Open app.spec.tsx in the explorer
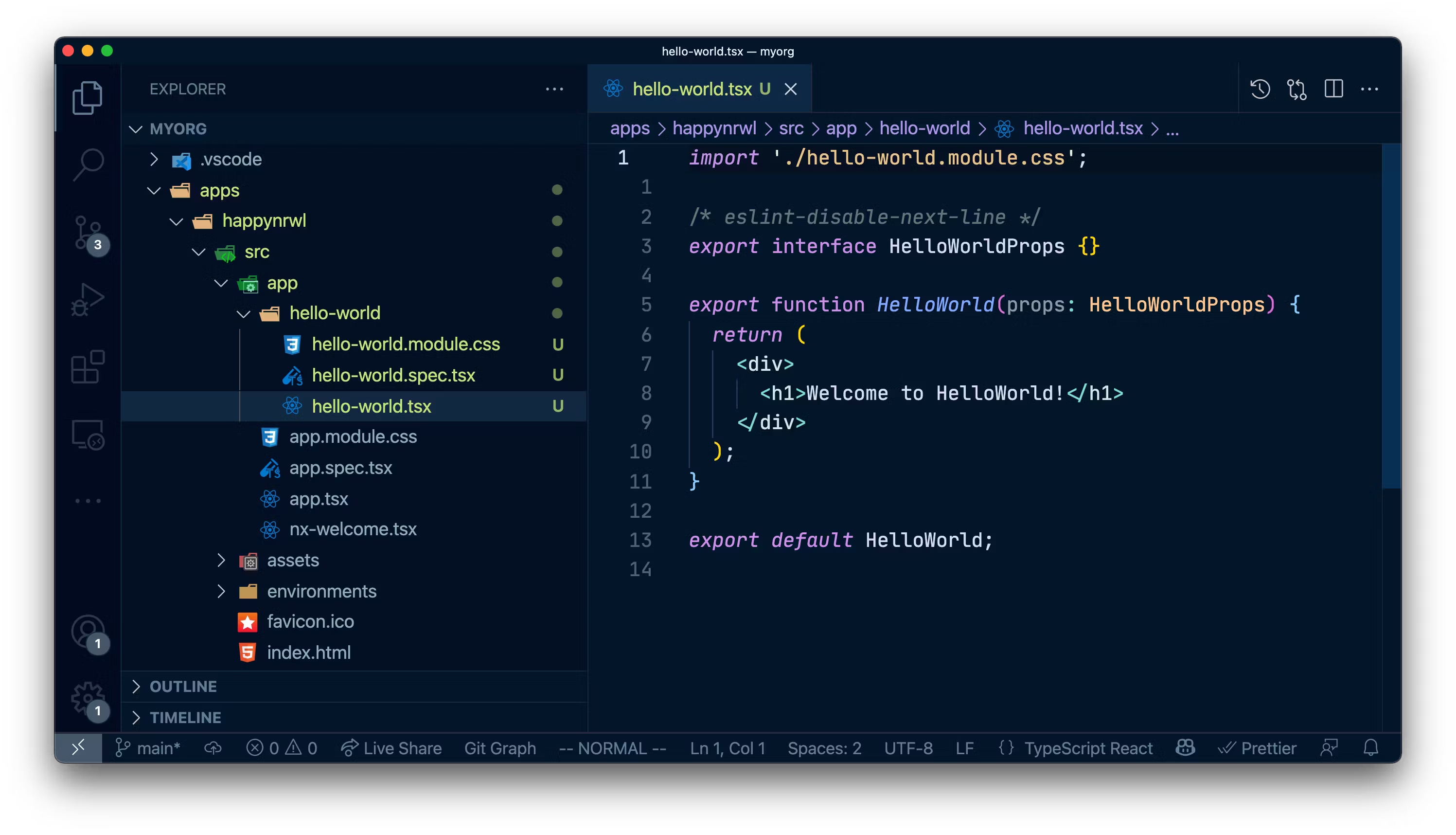The image size is (1456, 835). pos(340,468)
